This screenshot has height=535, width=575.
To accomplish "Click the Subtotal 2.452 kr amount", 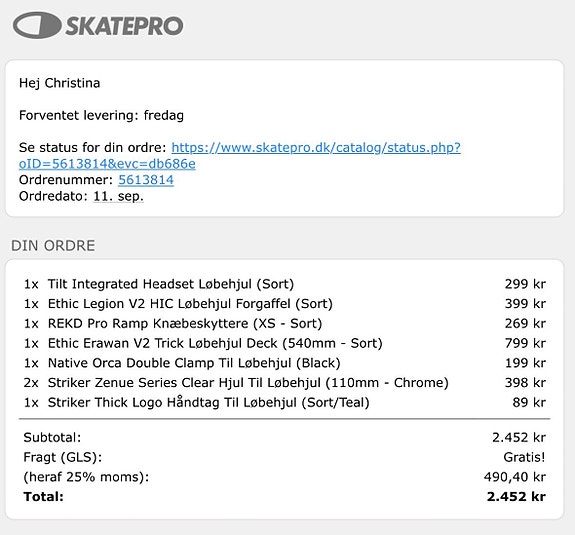I will point(519,437).
